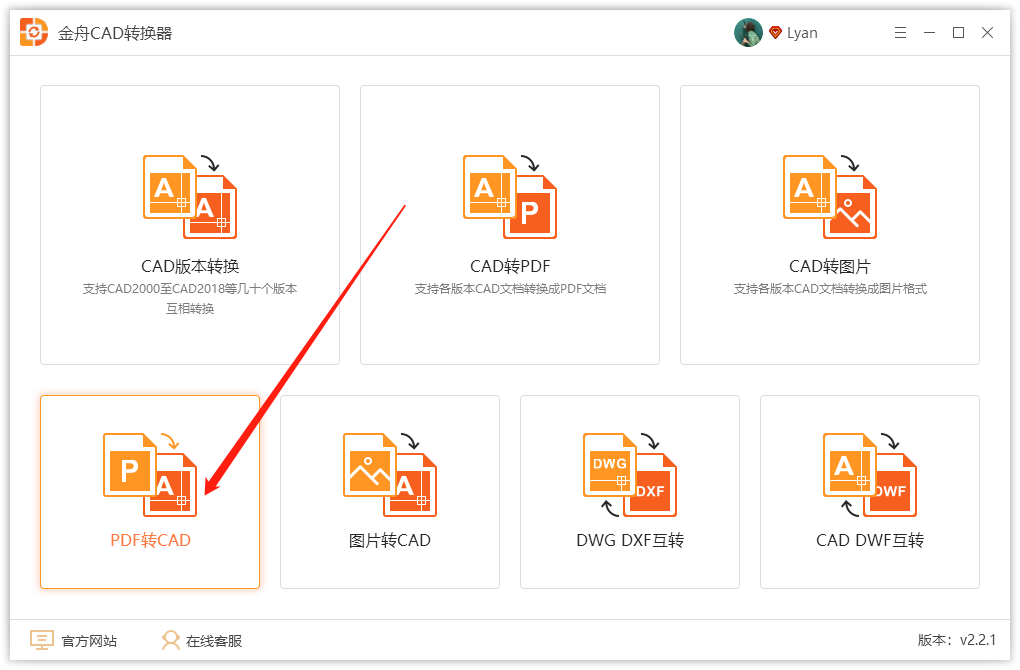The width and height of the screenshot is (1020, 670).
Task: Click the VIP diamond badge icon
Action: click(x=775, y=33)
